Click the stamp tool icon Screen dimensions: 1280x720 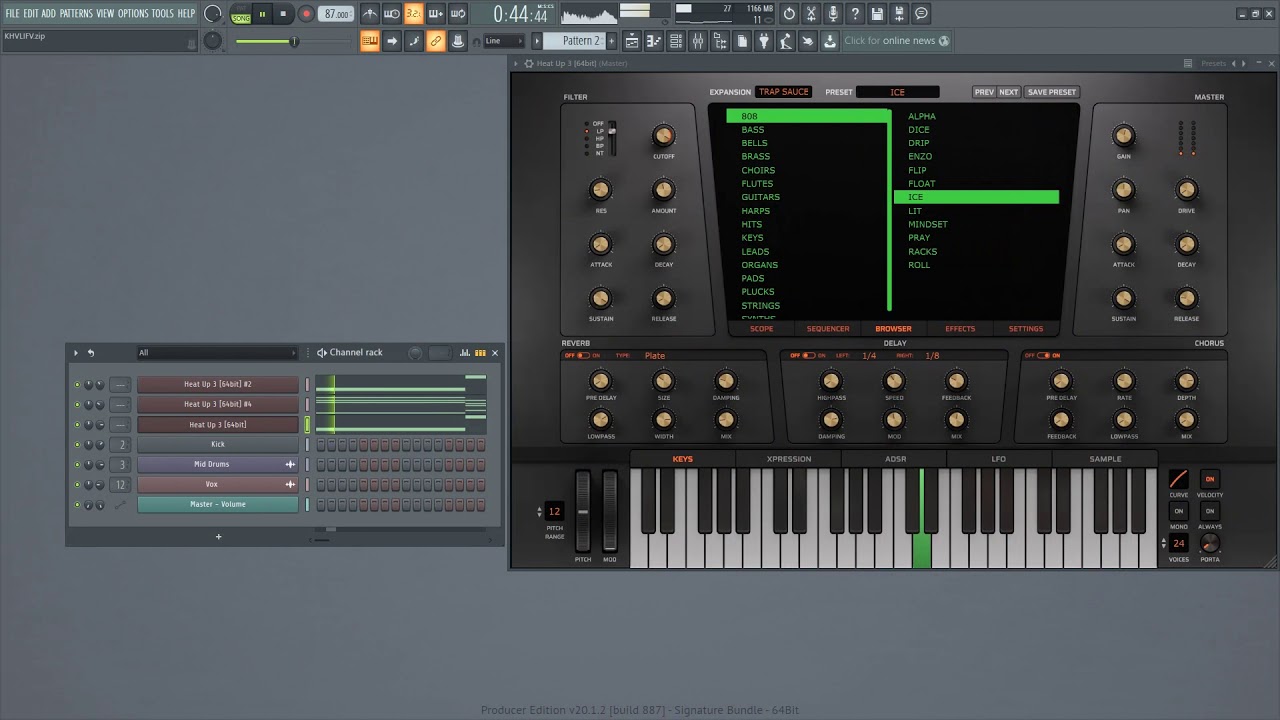click(458, 41)
